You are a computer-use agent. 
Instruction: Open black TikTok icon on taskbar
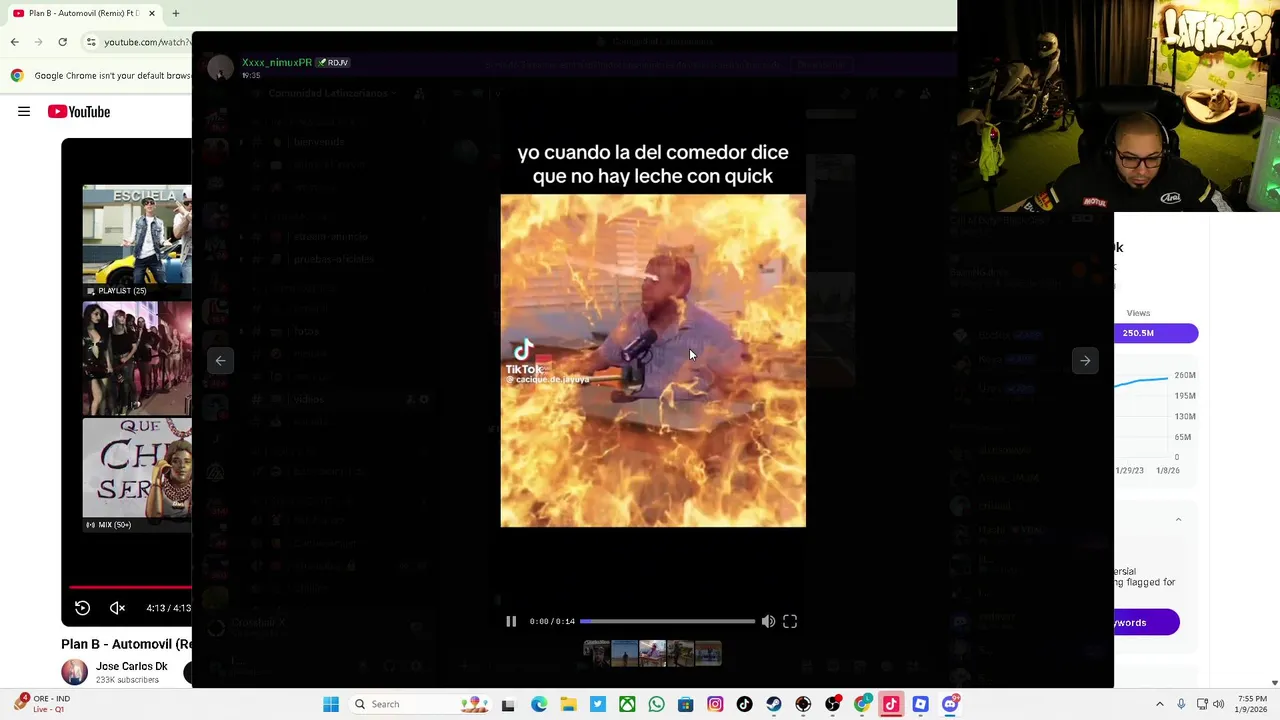(744, 704)
